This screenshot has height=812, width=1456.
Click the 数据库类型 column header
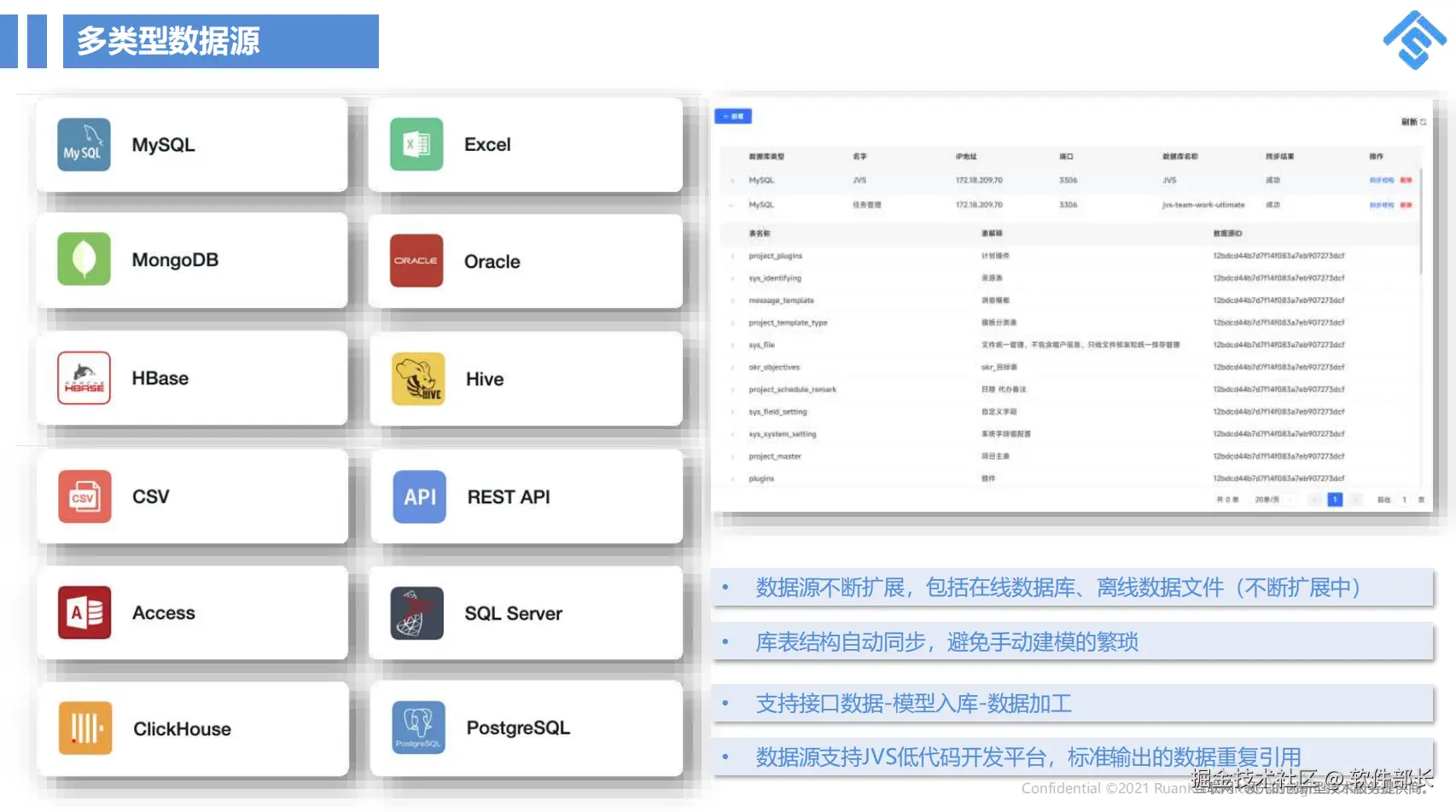[766, 157]
